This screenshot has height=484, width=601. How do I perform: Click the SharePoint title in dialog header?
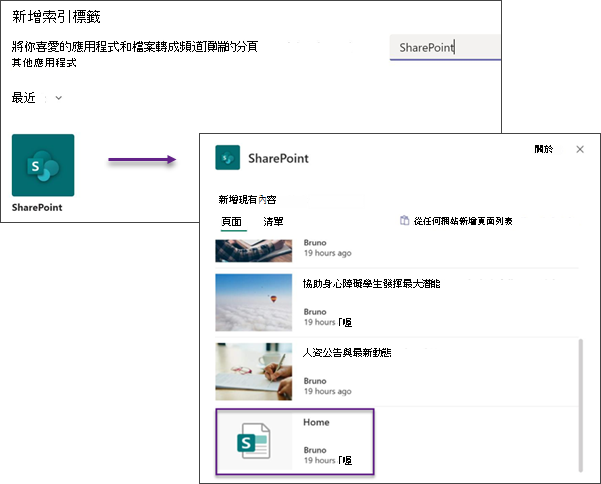pos(278,158)
